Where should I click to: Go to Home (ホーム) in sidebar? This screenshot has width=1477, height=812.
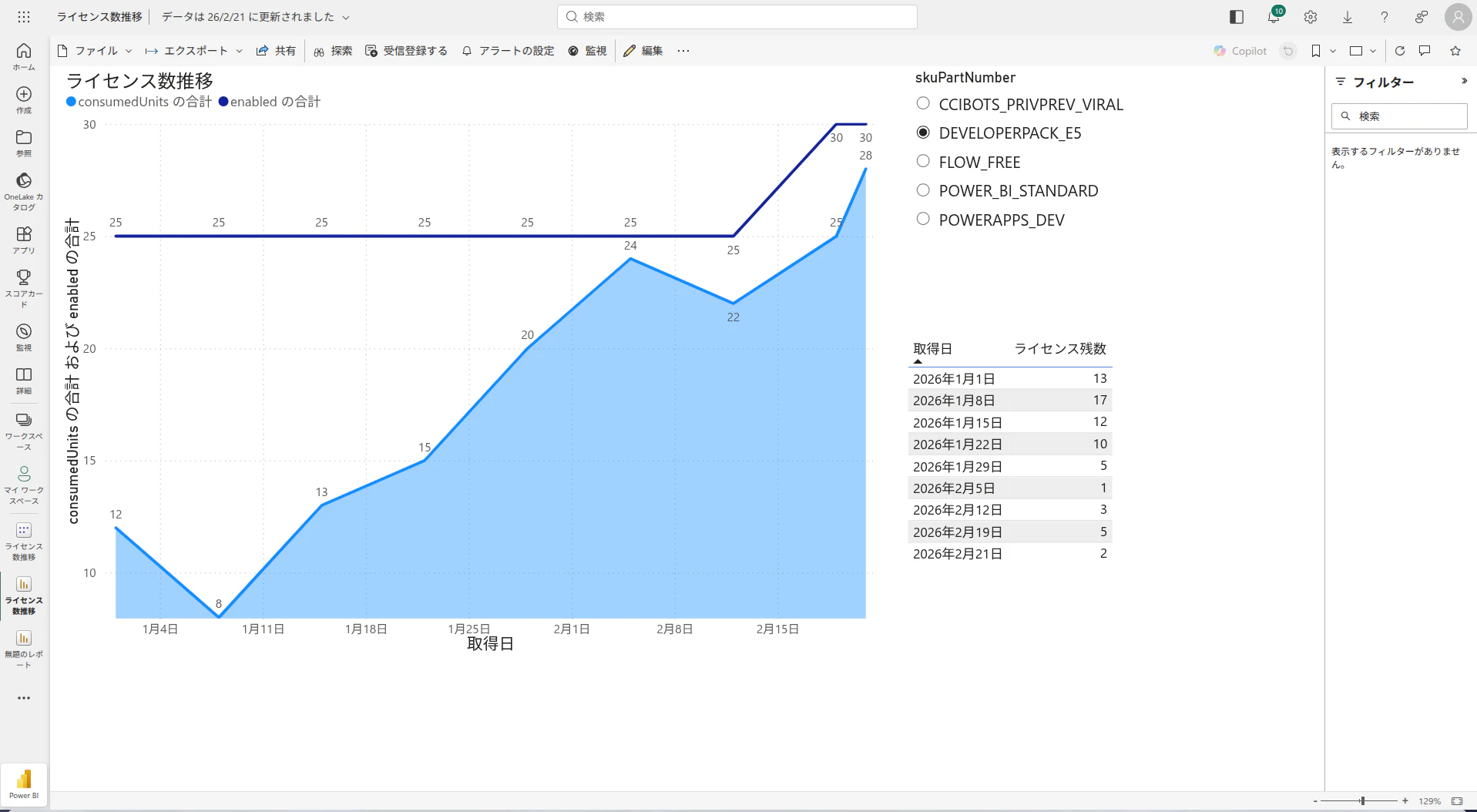[24, 56]
